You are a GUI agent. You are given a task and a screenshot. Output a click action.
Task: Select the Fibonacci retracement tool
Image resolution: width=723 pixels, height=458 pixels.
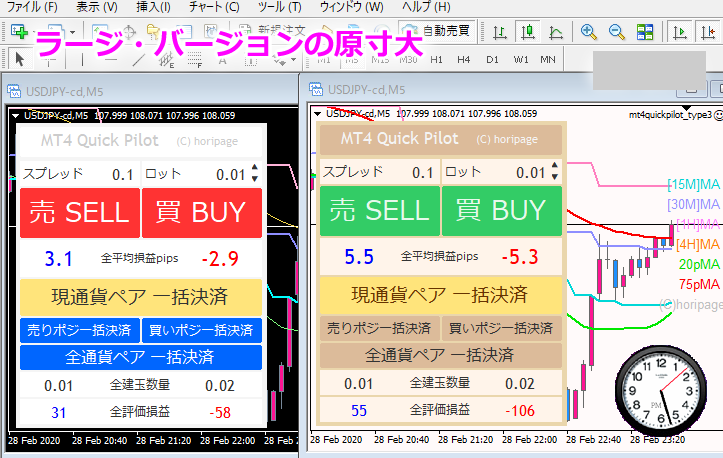(x=195, y=59)
